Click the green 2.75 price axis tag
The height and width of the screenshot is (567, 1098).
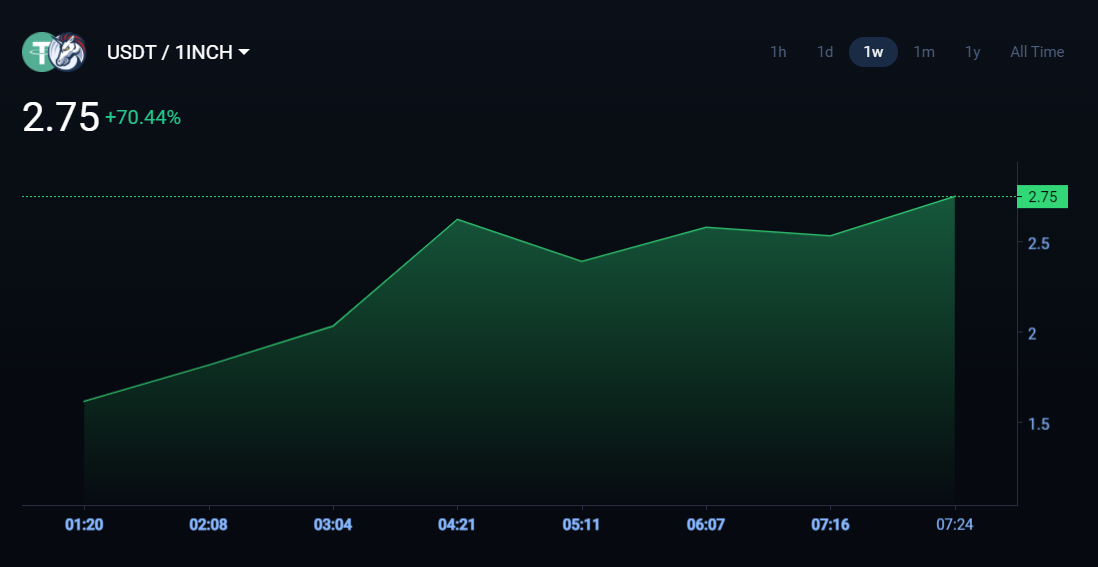(x=1042, y=197)
